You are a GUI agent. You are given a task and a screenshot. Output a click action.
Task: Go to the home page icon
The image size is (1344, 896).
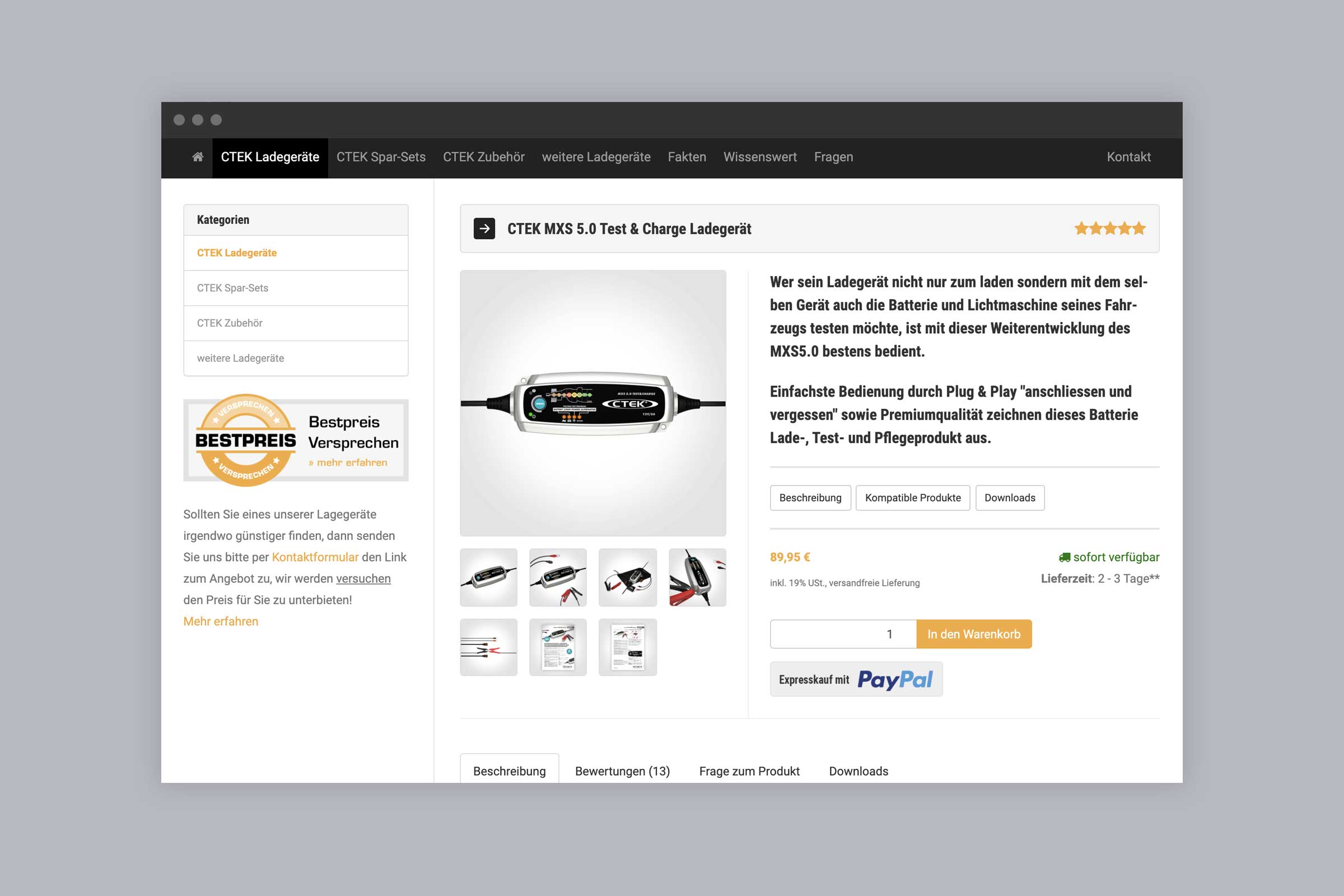(x=198, y=157)
